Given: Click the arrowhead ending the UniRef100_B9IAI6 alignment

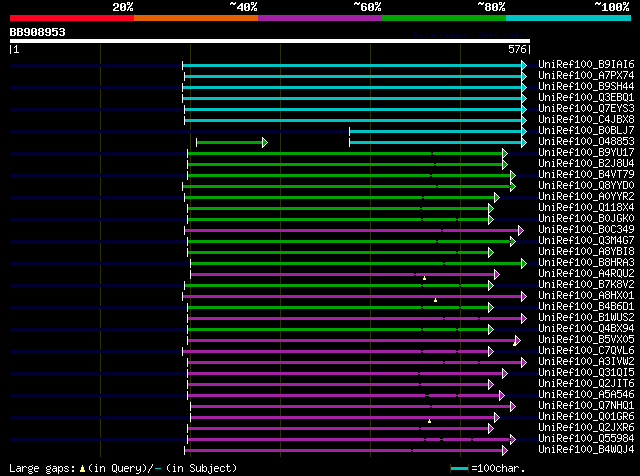Looking at the screenshot, I should [x=524, y=65].
